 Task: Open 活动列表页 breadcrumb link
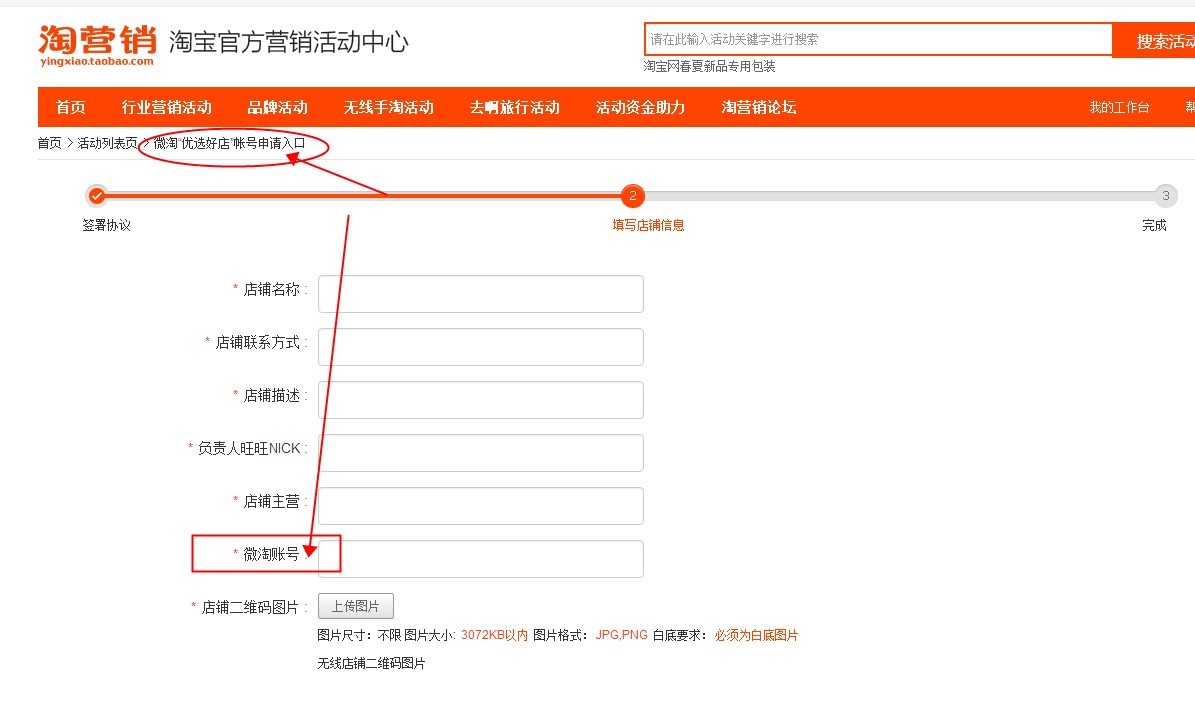107,143
